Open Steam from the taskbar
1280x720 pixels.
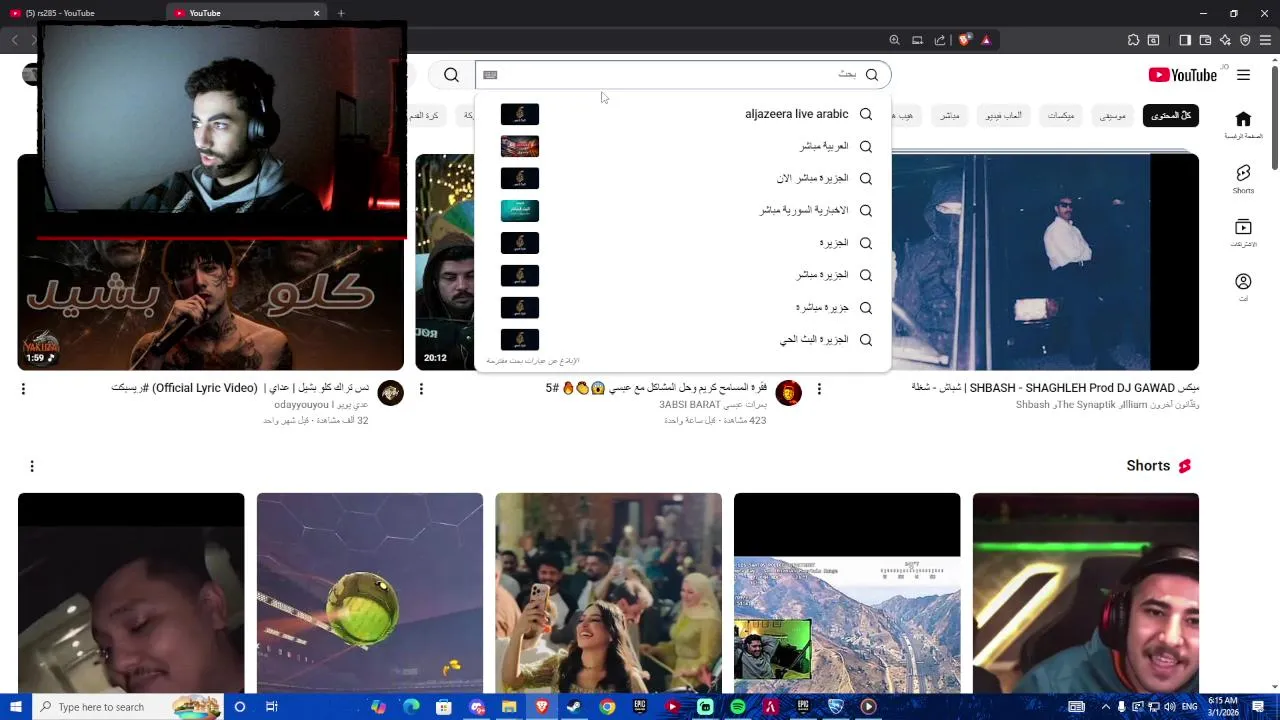[574, 707]
